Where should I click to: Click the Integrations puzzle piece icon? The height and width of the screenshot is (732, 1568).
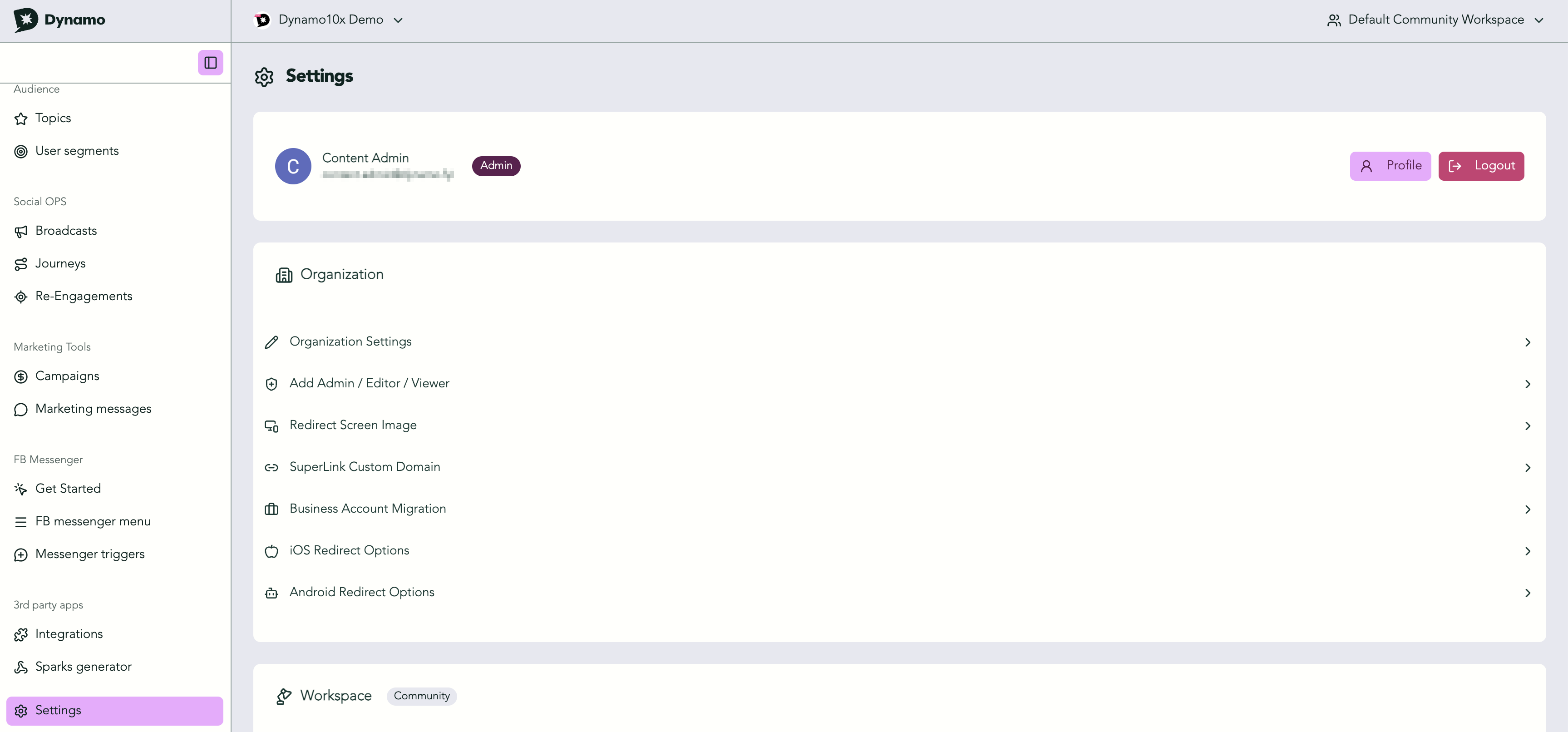(21, 634)
